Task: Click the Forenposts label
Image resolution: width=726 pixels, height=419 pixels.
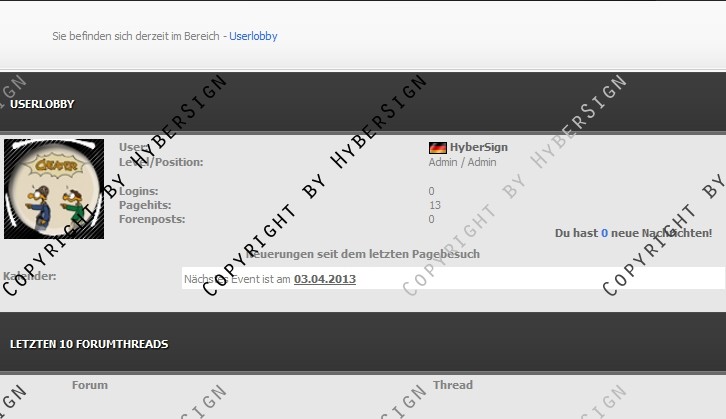Action: point(151,219)
